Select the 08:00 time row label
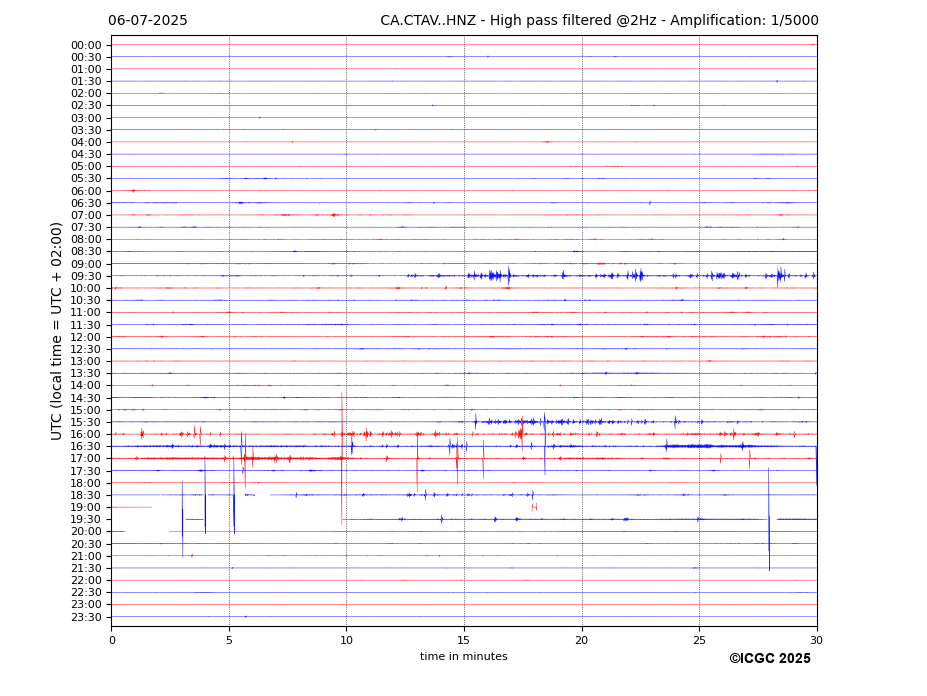 86,239
